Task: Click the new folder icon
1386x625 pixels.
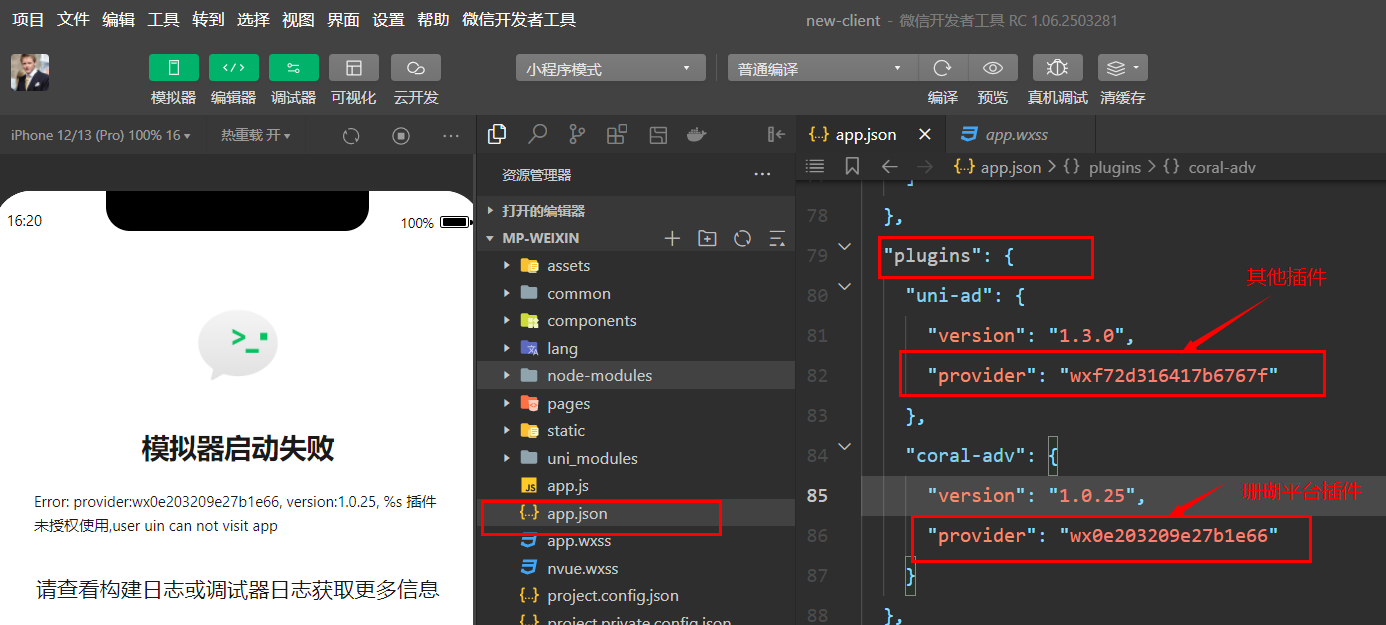Action: click(707, 238)
